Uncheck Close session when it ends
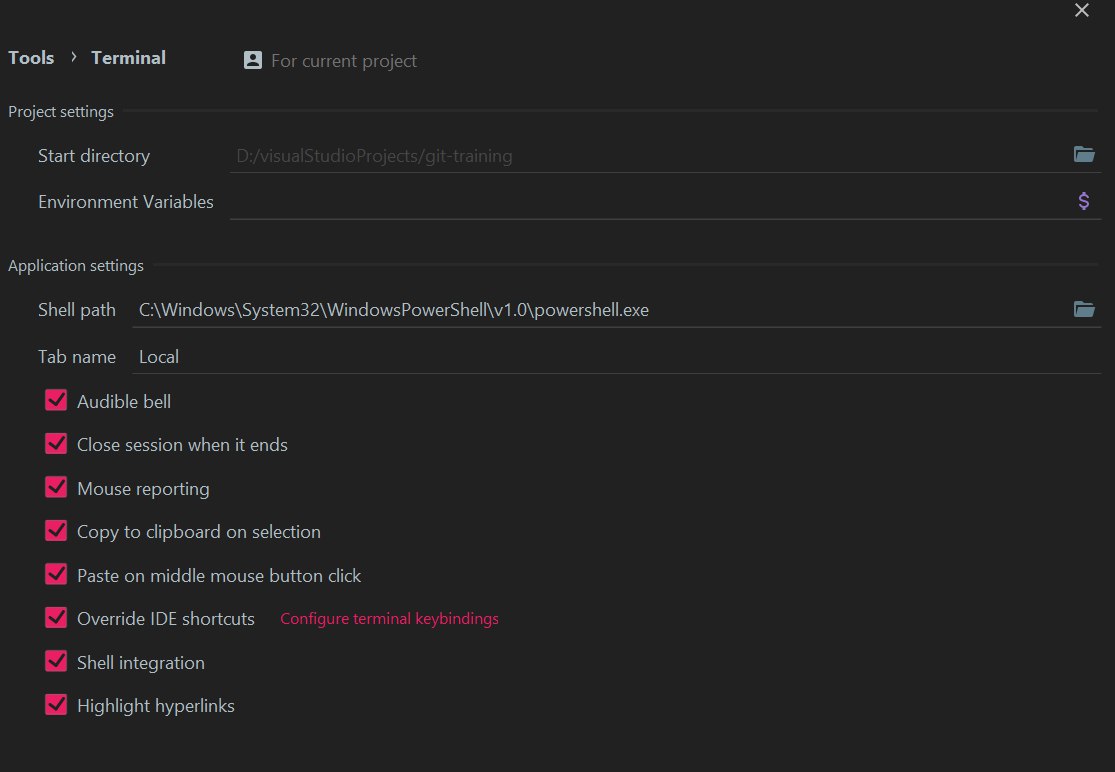Image resolution: width=1115 pixels, height=772 pixels. point(56,444)
